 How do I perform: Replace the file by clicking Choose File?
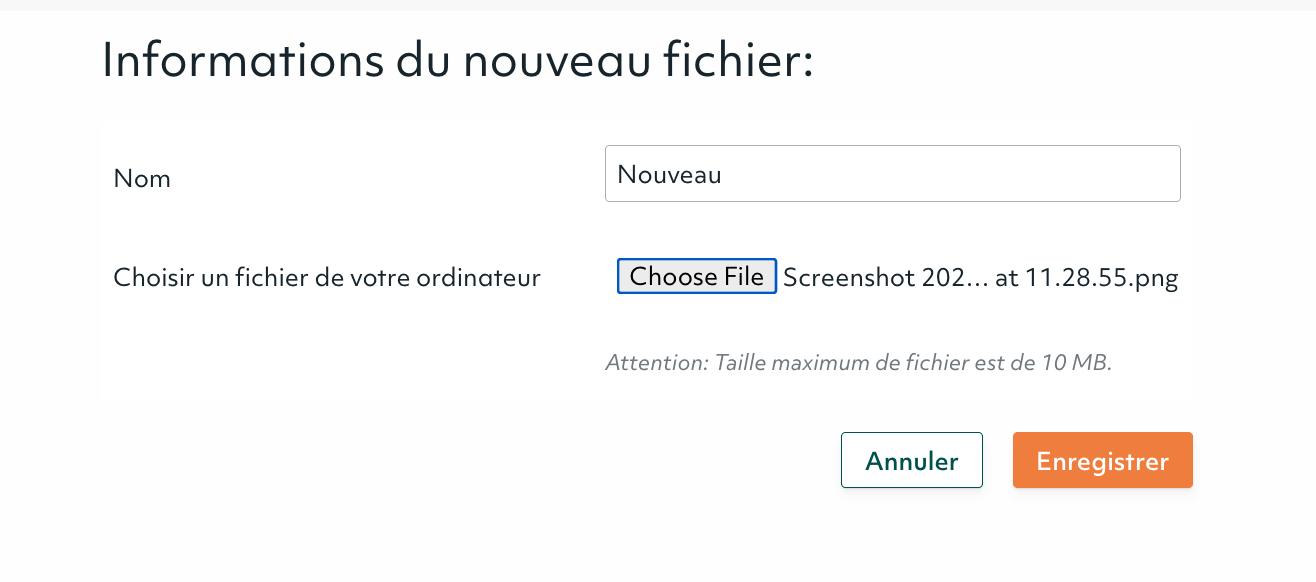point(696,276)
